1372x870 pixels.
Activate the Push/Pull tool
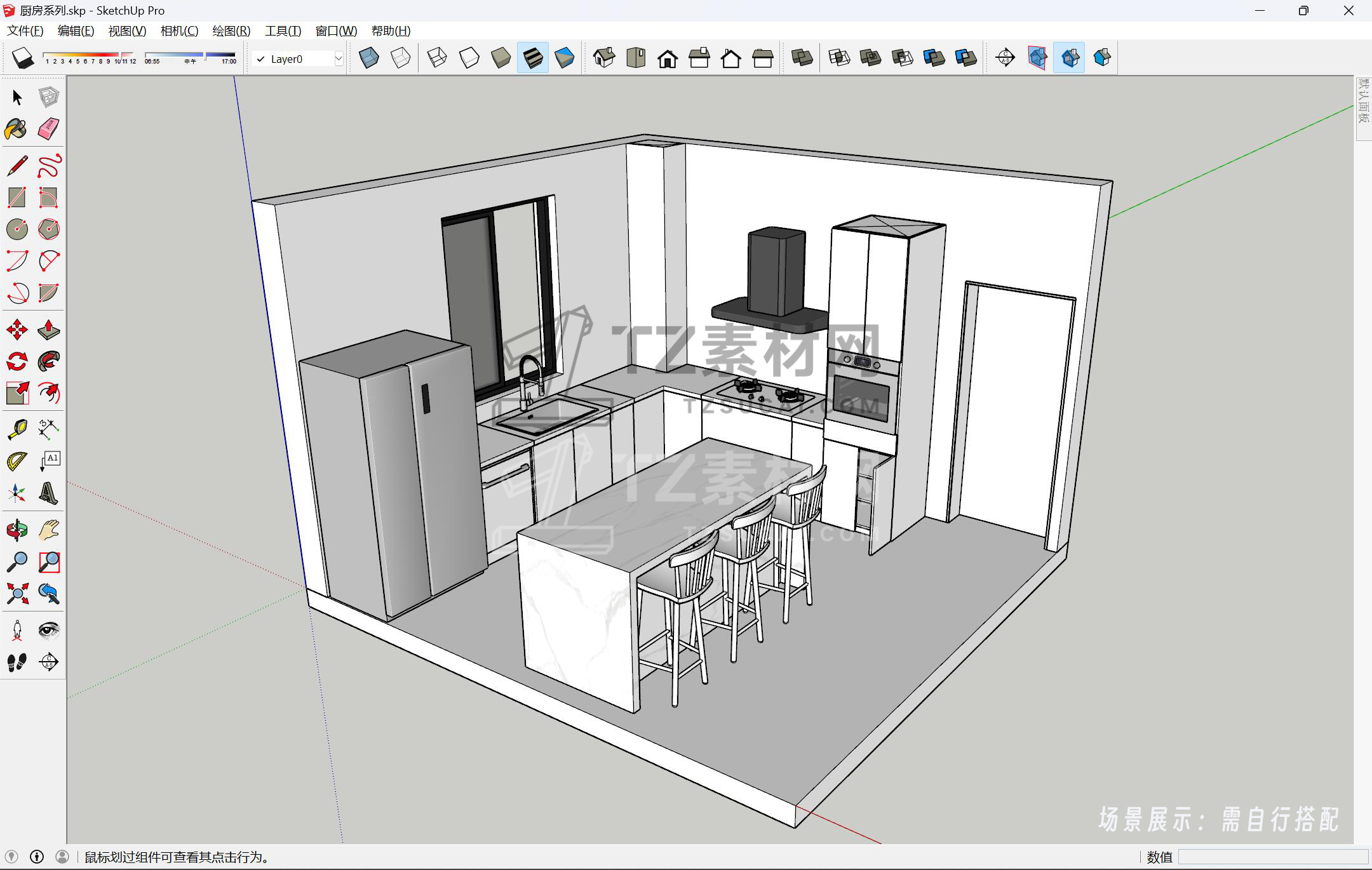coord(49,330)
